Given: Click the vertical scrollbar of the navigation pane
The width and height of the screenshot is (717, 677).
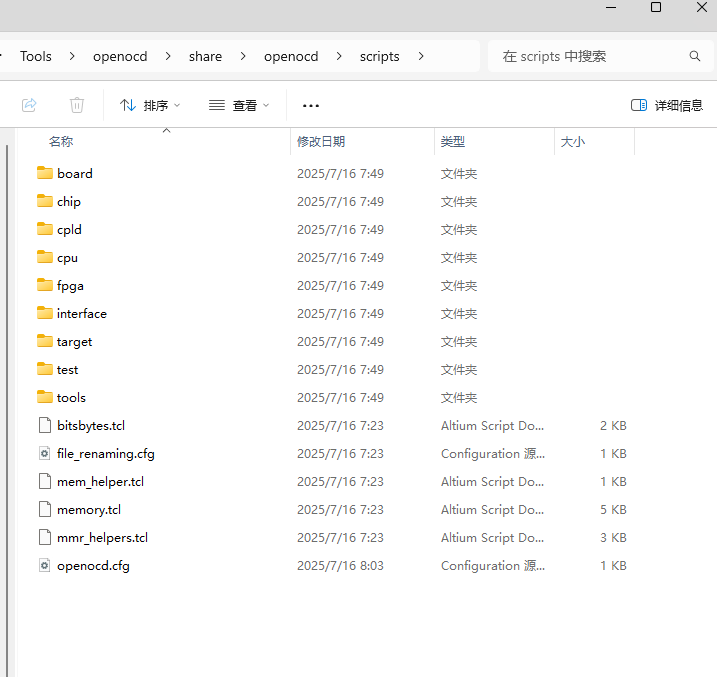Looking at the screenshot, I should (x=7, y=411).
